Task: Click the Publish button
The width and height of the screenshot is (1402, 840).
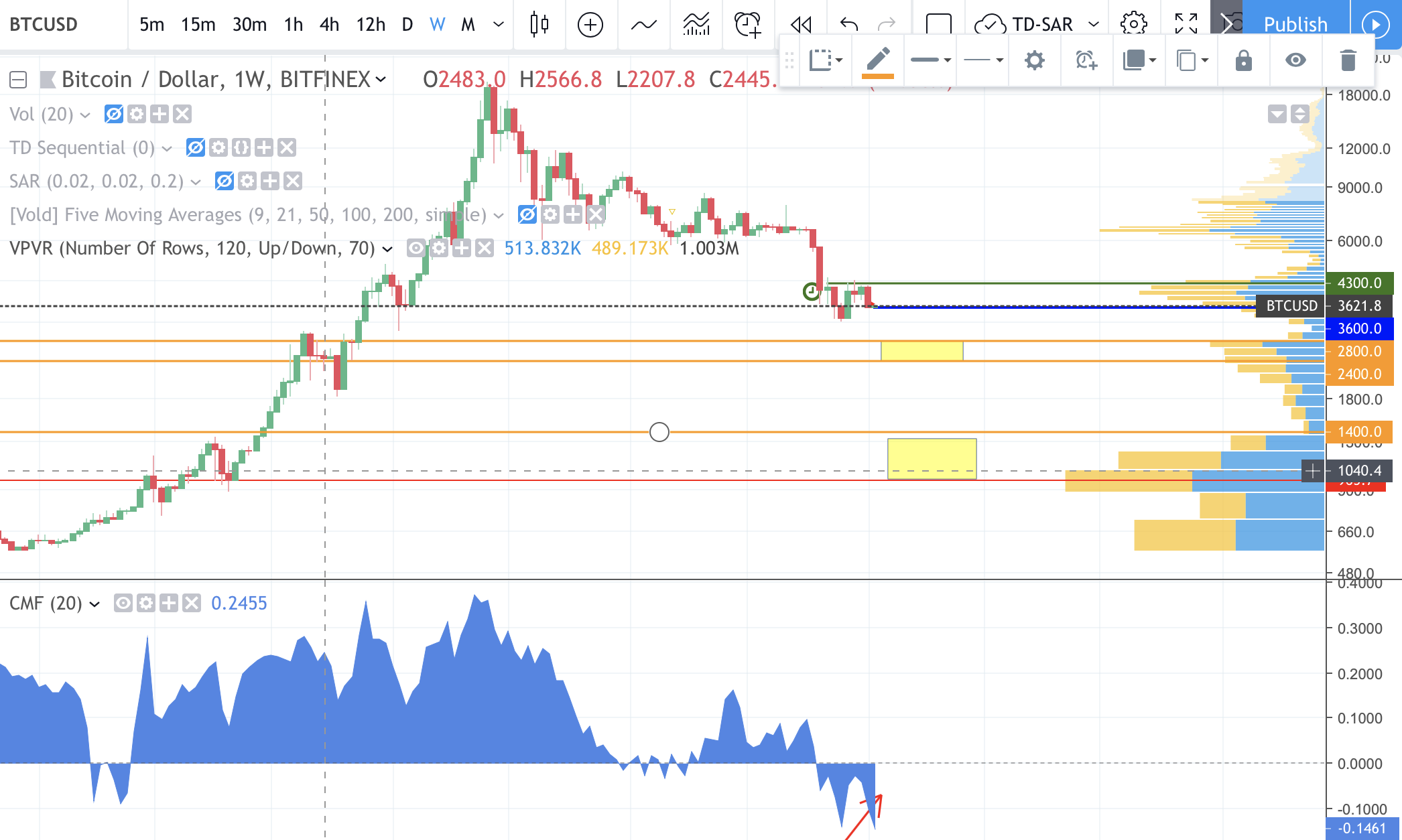Action: pos(1295,23)
